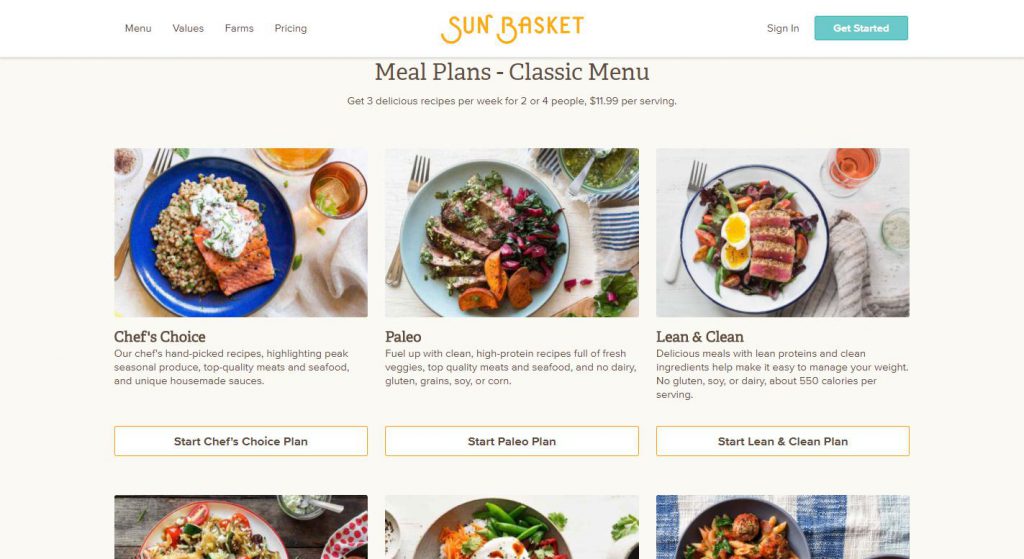Open the bottom-right pasta meatball photo
Screen dimensions: 1024x559
tap(782, 527)
